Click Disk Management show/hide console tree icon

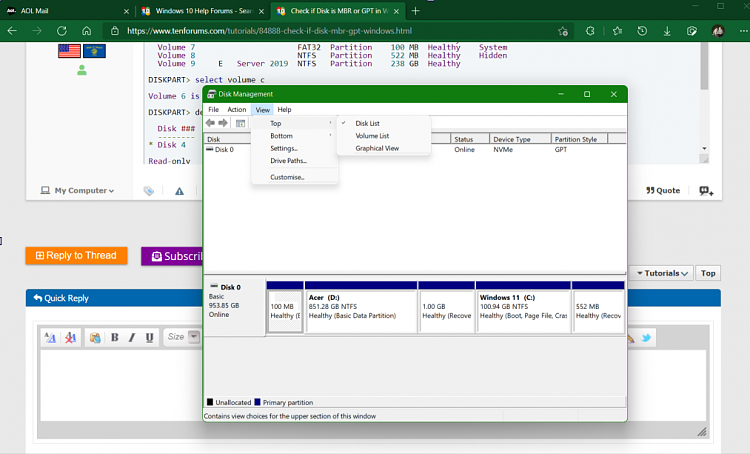(241, 123)
